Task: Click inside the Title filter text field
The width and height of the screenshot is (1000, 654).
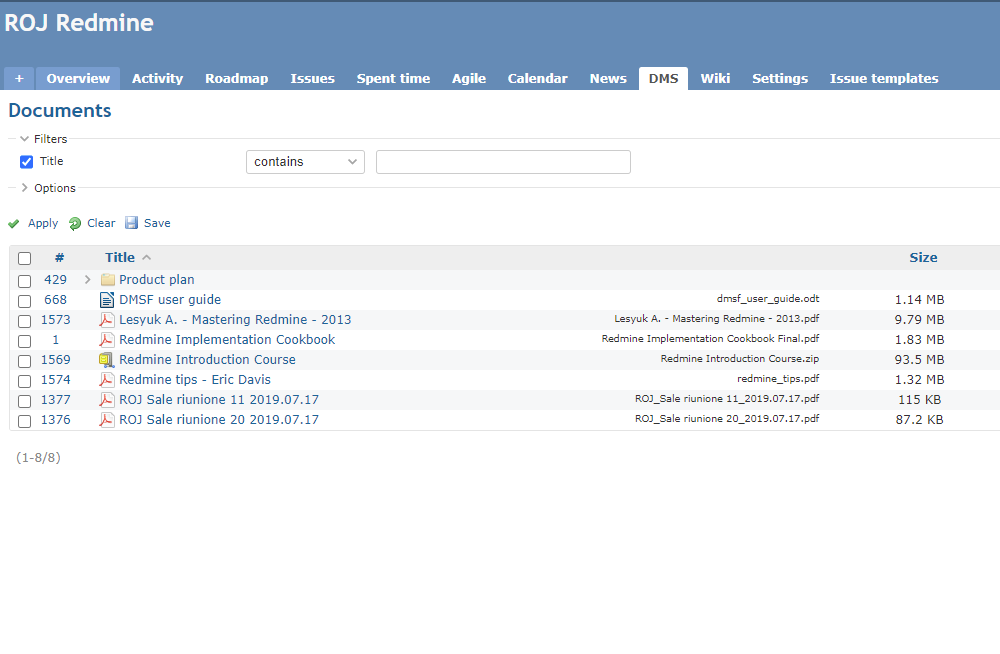Action: tap(503, 161)
